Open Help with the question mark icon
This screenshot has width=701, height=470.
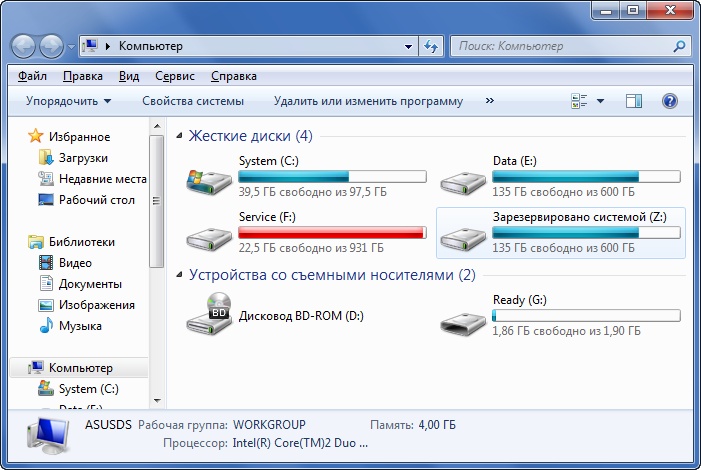pos(669,101)
